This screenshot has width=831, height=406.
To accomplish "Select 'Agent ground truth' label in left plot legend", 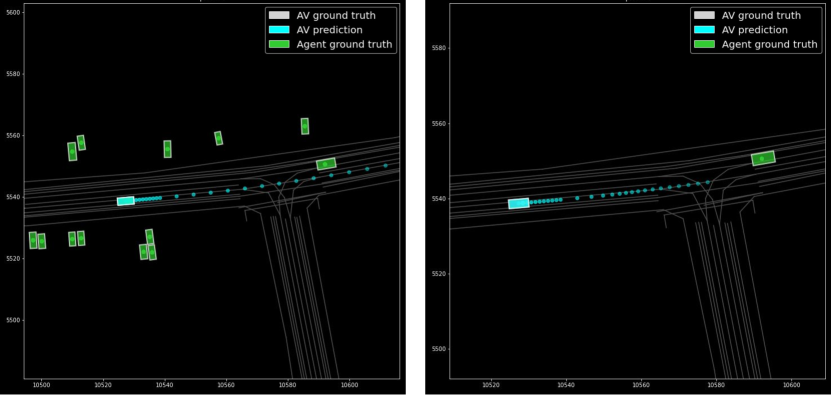I will tap(344, 45).
